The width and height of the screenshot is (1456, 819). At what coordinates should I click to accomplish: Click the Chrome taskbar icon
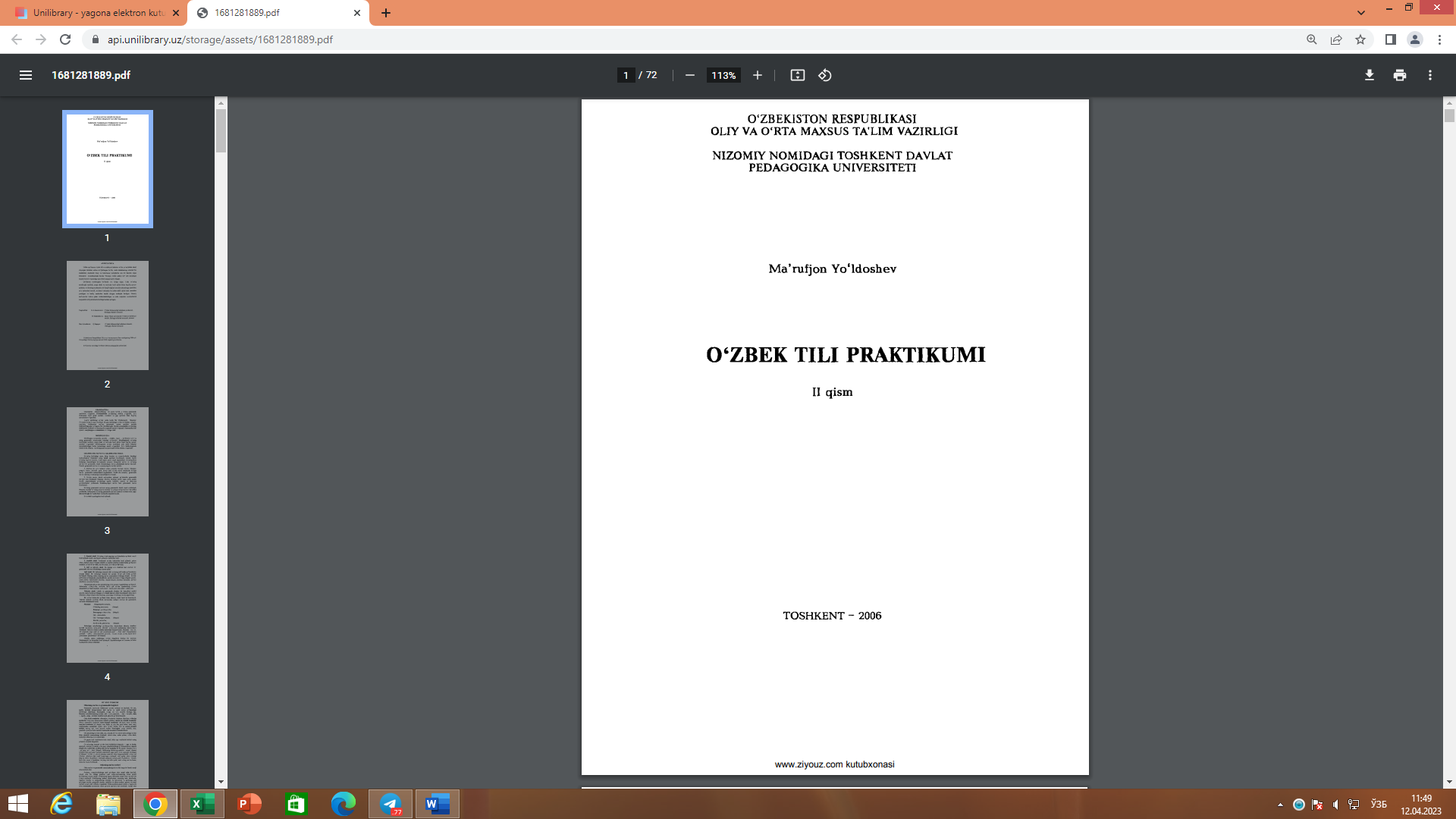pos(155,804)
